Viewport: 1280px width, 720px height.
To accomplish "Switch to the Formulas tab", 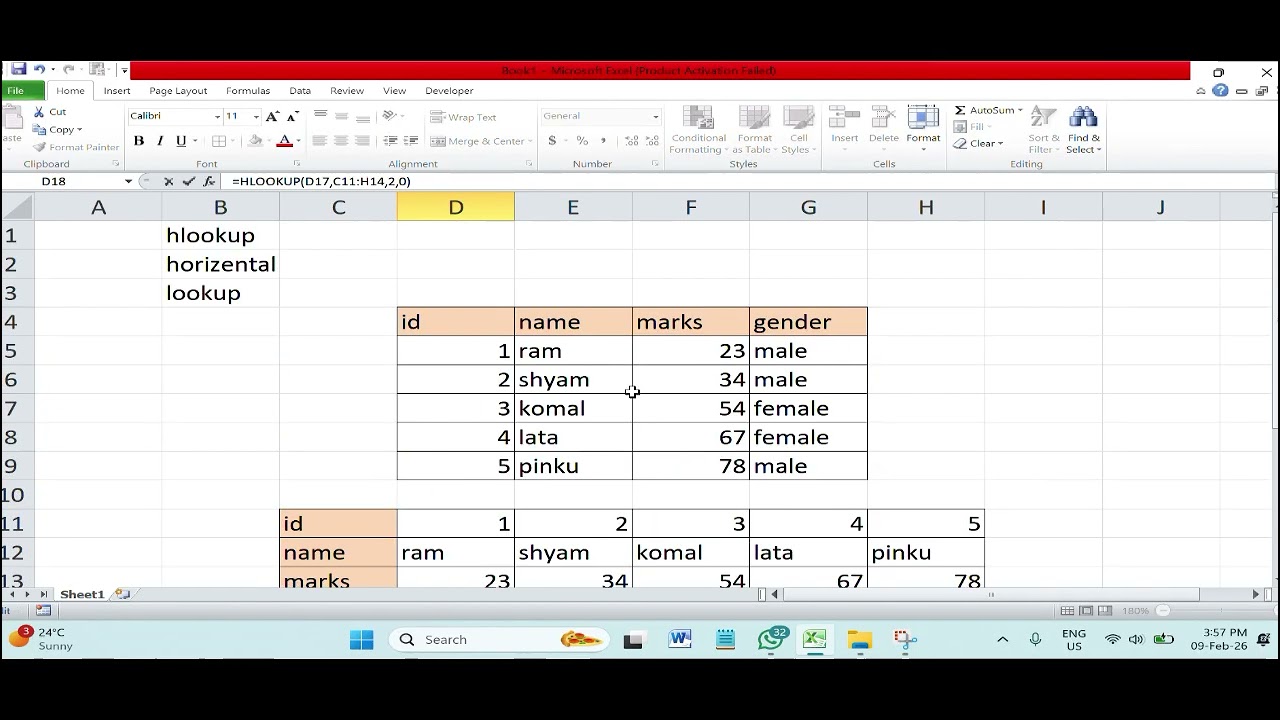I will 248,91.
